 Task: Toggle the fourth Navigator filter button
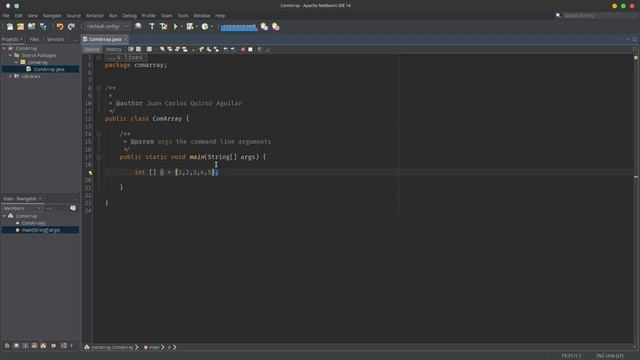(34, 346)
